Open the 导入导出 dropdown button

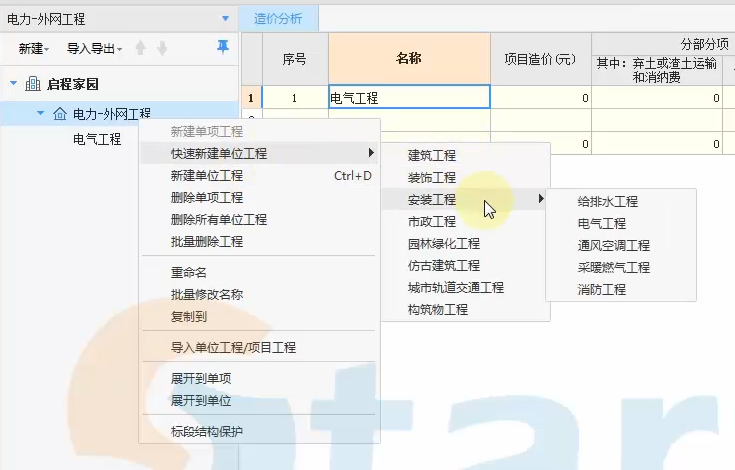pyautogui.click(x=94, y=48)
